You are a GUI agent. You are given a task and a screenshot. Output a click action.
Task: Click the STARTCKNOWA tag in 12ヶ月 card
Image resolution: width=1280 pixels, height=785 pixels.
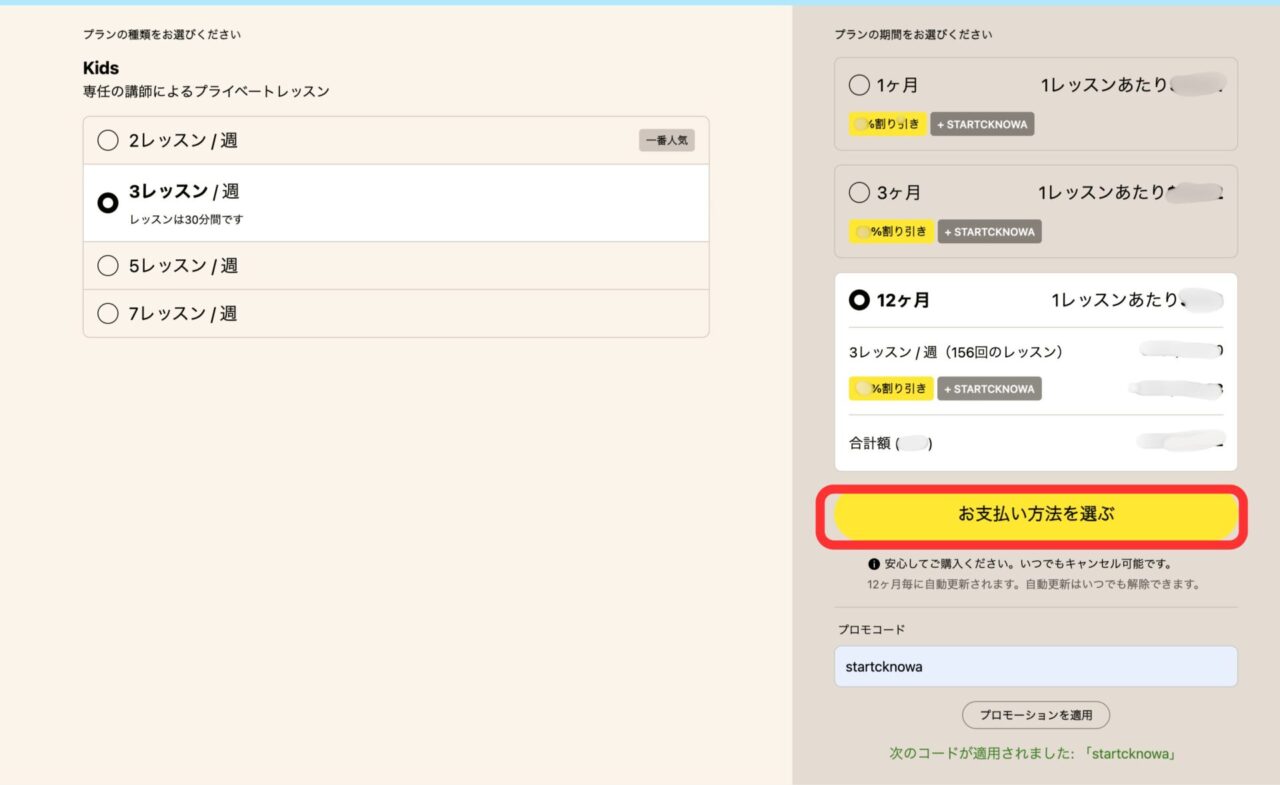990,388
